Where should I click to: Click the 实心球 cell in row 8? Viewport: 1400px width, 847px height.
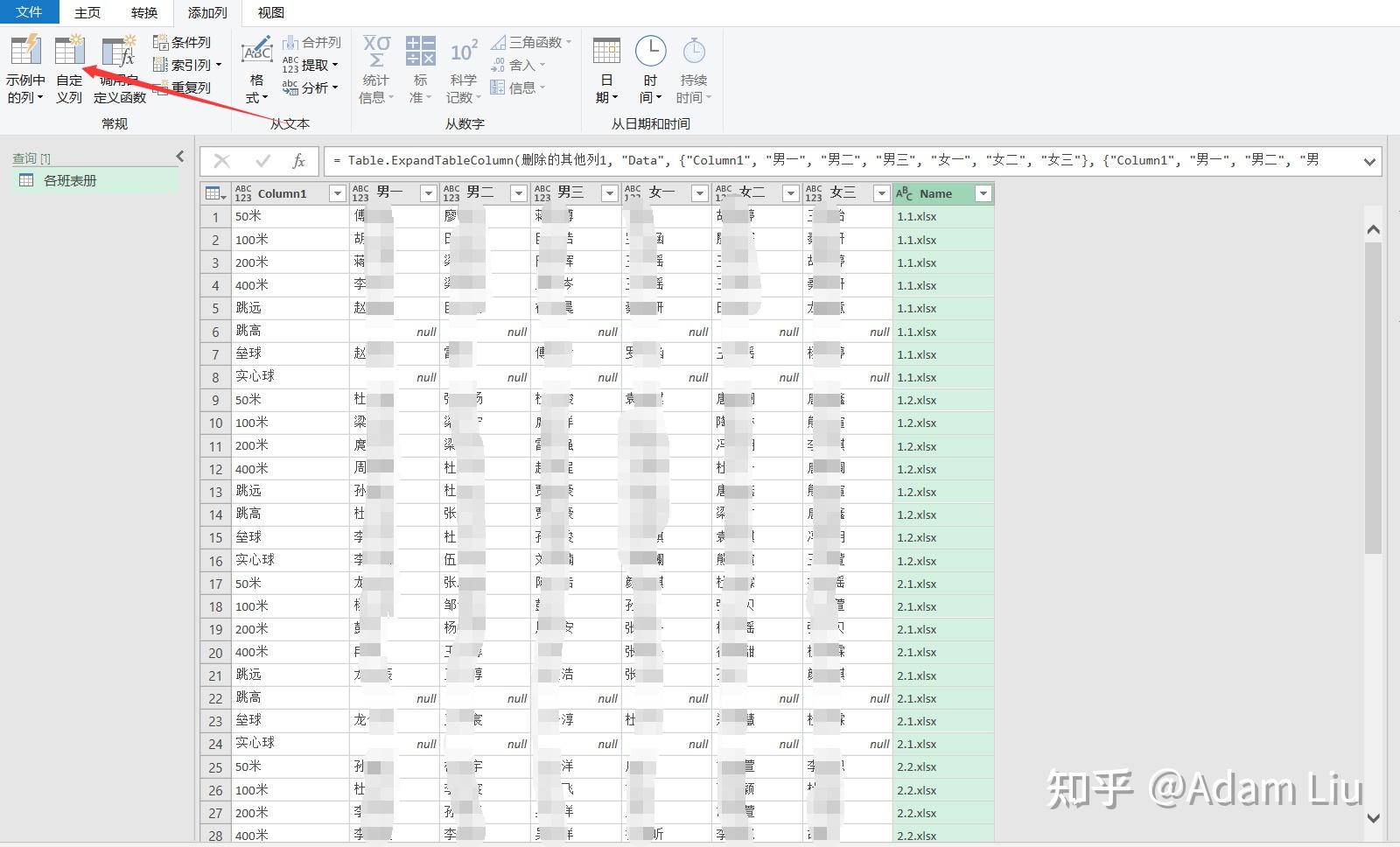coord(290,377)
